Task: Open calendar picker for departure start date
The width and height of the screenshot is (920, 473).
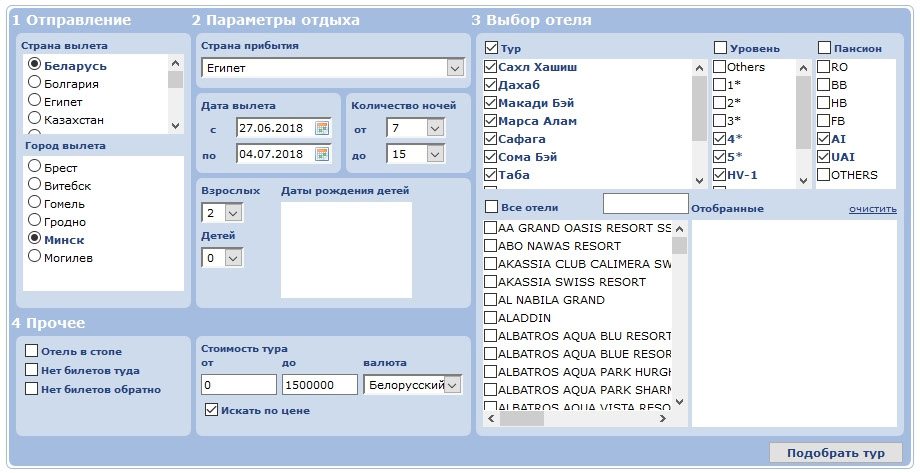Action: [322, 128]
